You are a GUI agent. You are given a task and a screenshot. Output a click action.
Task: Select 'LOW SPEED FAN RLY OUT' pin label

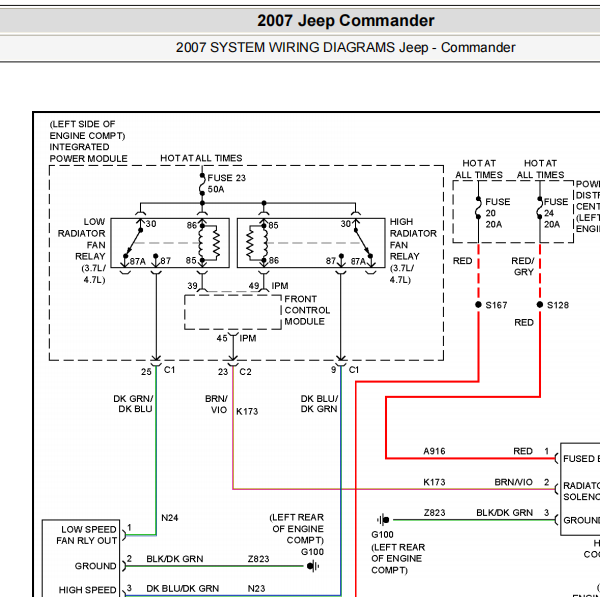tap(86, 535)
